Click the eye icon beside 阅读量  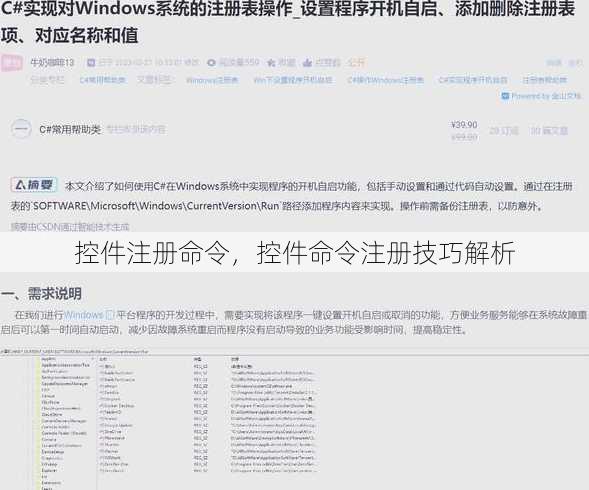[211, 62]
